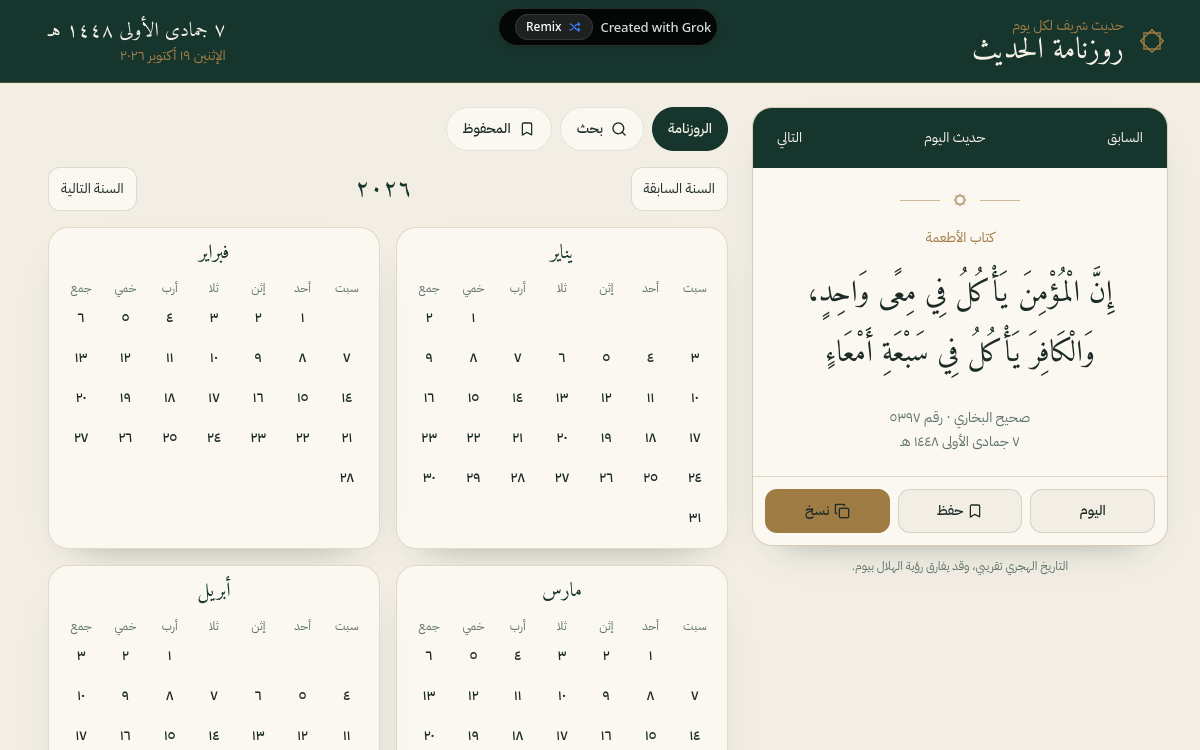The height and width of the screenshot is (750, 1200).
Task: Click the خمي weekday header in أبريل
Action: (125, 627)
